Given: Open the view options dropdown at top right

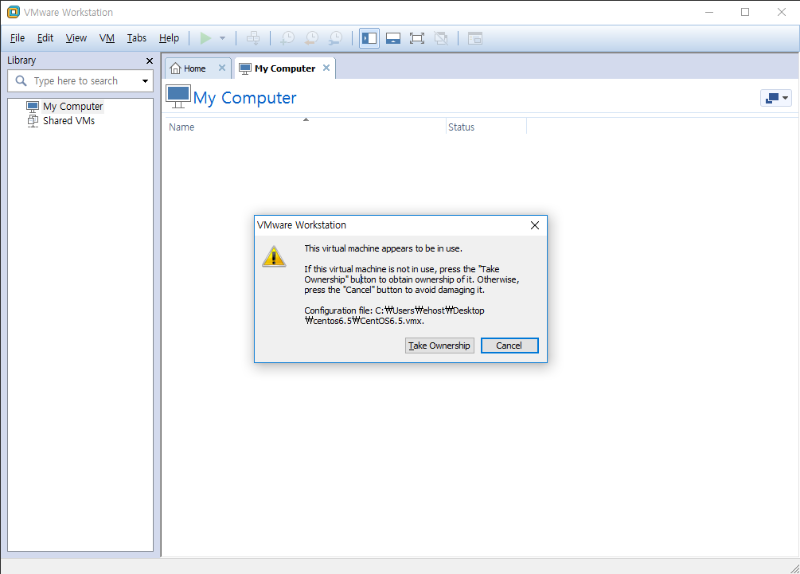Looking at the screenshot, I should click(776, 97).
